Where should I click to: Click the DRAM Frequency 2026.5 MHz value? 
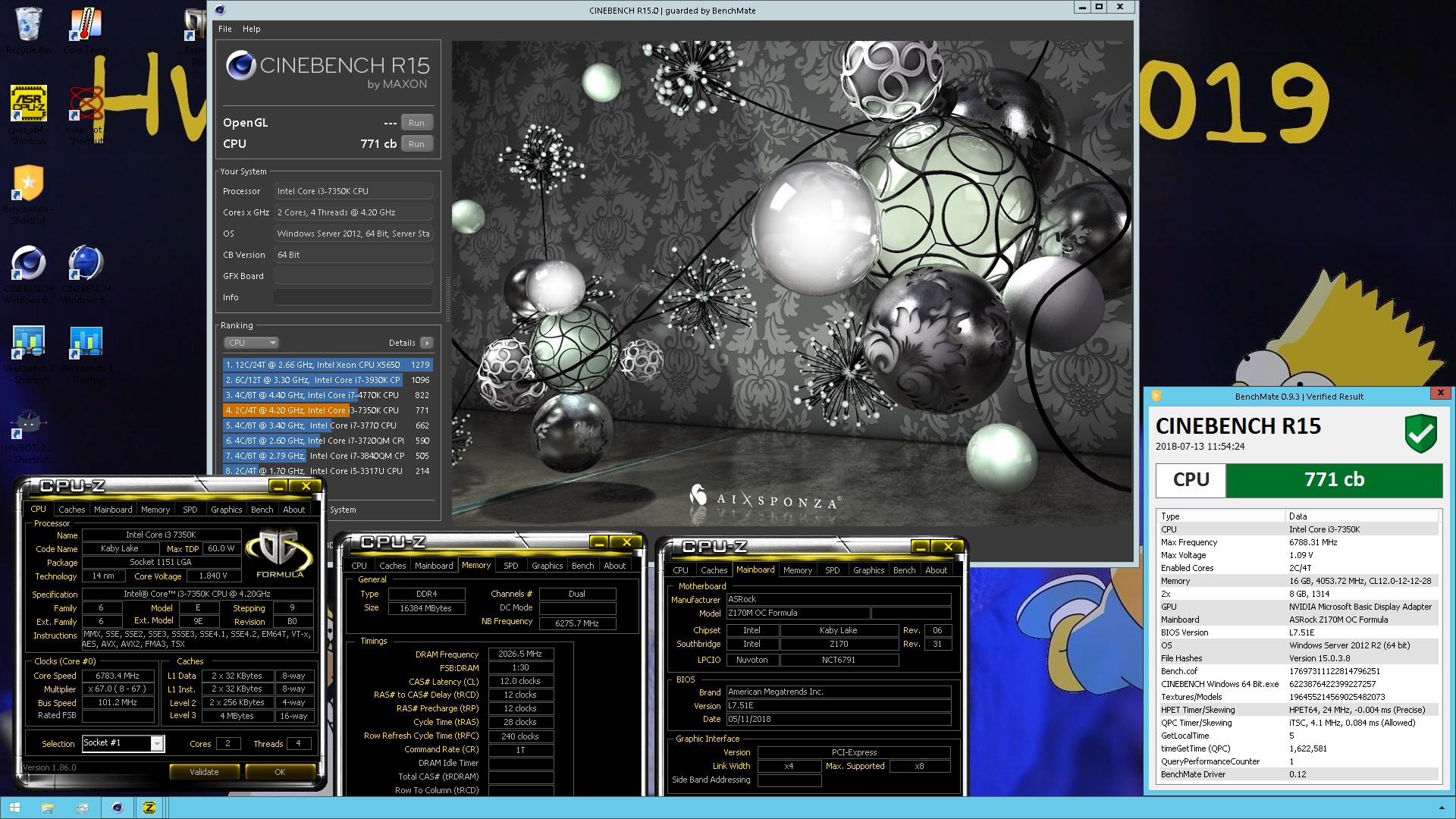tap(520, 654)
